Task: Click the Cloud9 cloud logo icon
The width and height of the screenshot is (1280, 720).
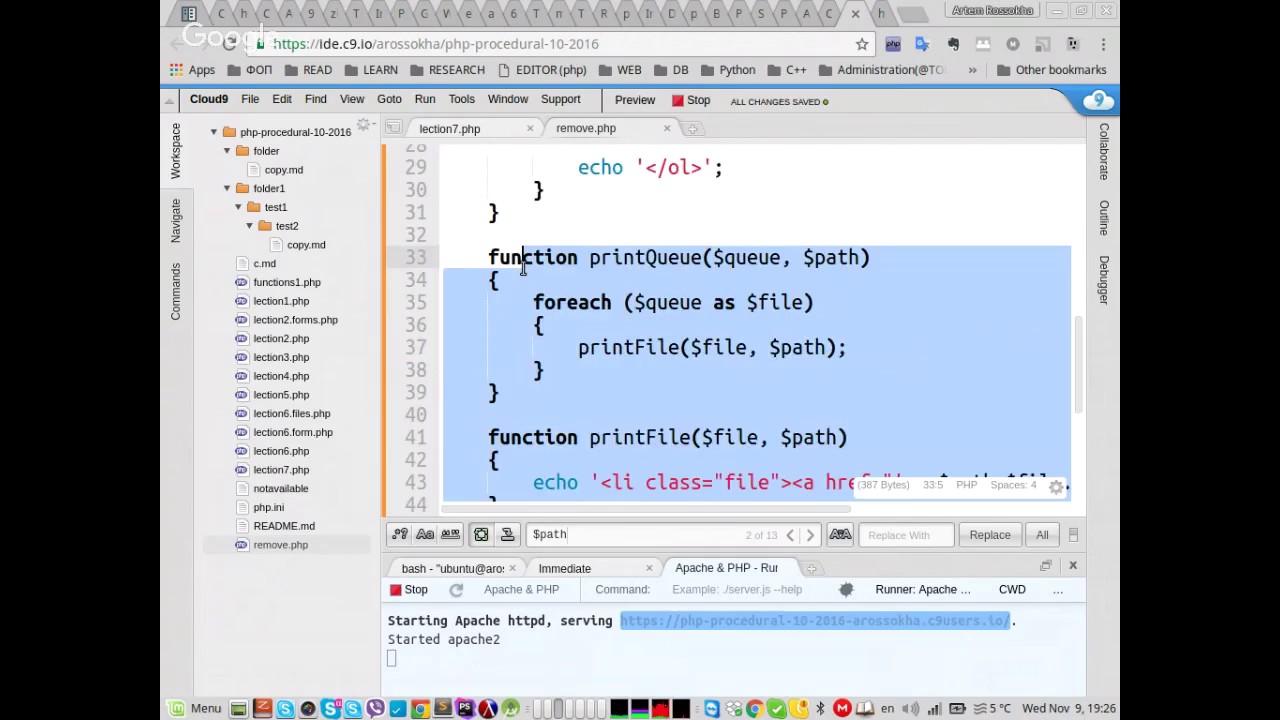Action: (x=1098, y=100)
